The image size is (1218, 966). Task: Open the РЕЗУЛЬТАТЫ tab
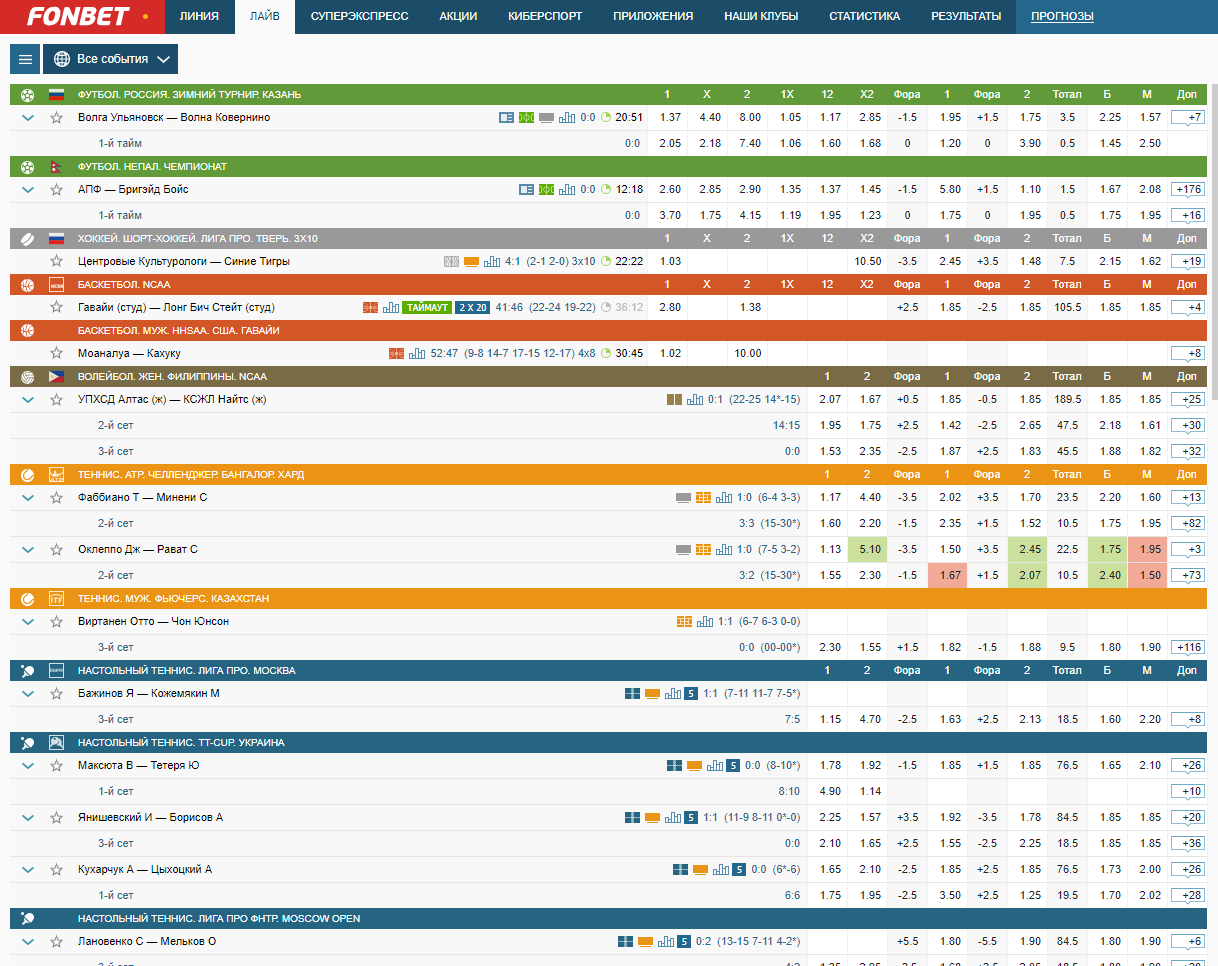965,16
